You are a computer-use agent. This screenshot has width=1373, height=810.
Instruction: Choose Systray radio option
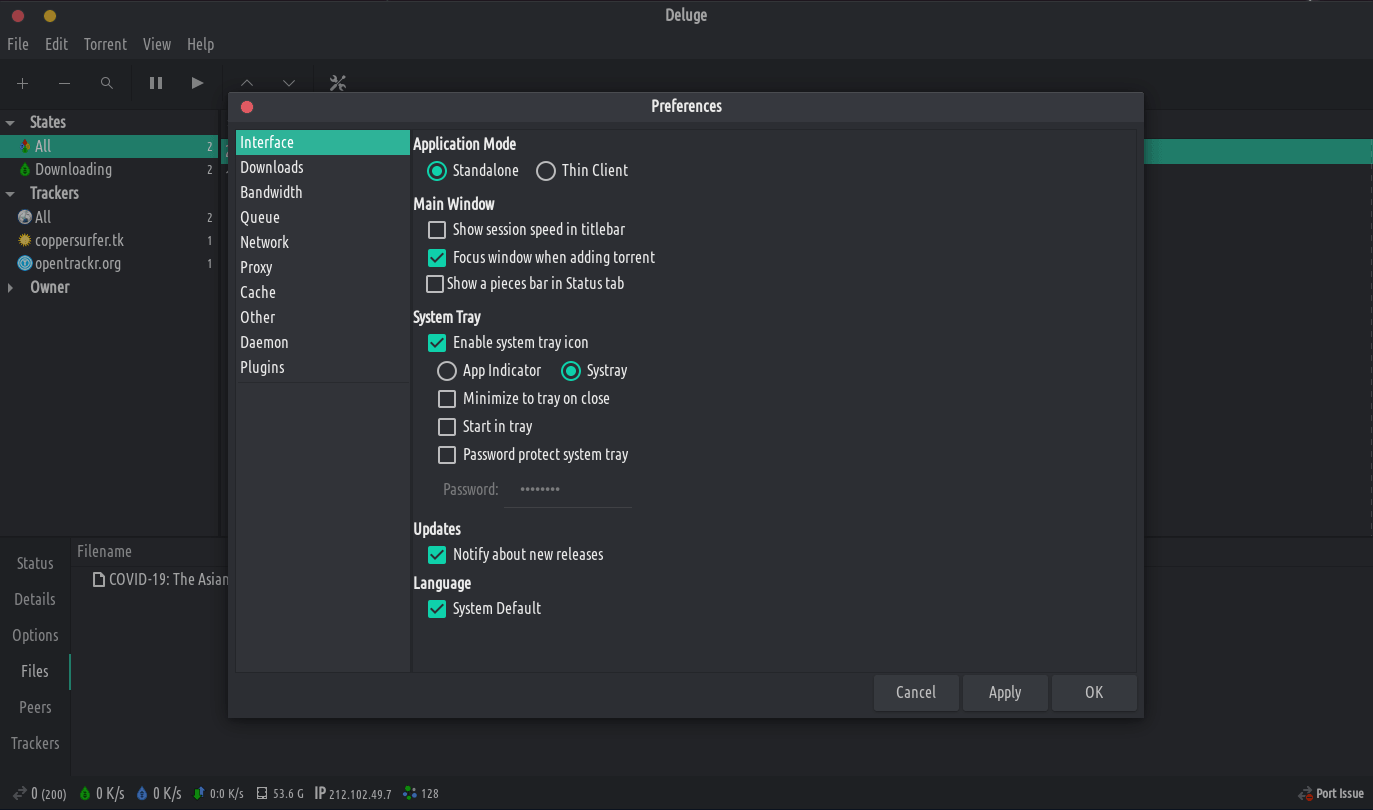point(571,371)
